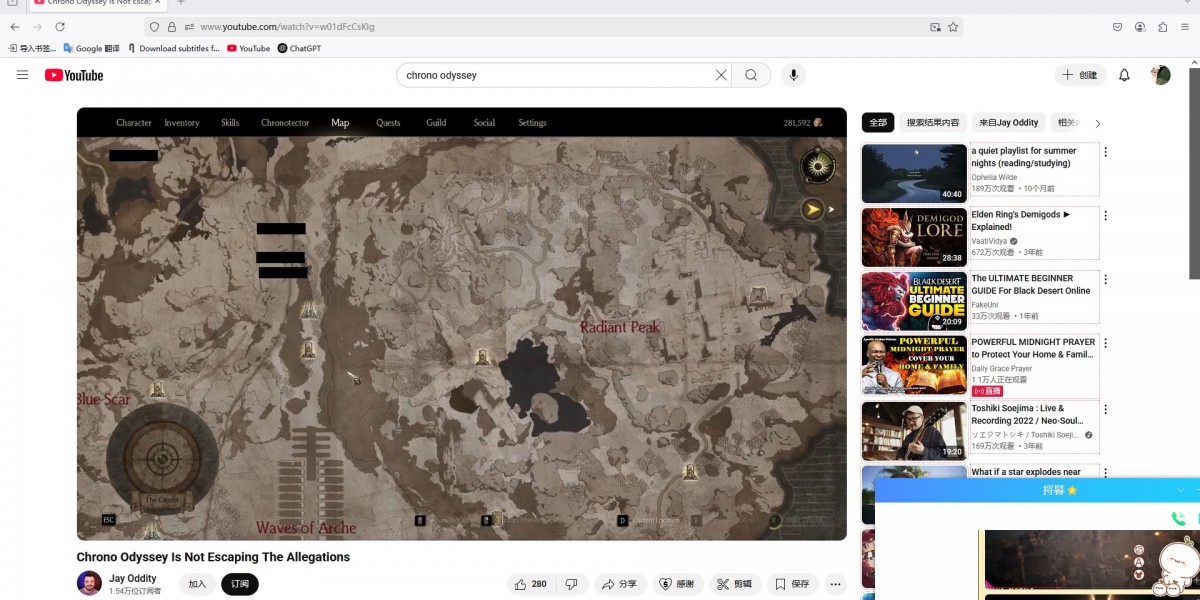Open options for Elden Ring's Demigods video

coord(1105,215)
